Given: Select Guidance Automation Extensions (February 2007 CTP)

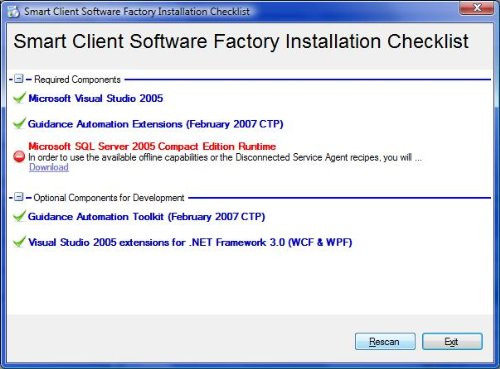Looking at the screenshot, I should (156, 124).
